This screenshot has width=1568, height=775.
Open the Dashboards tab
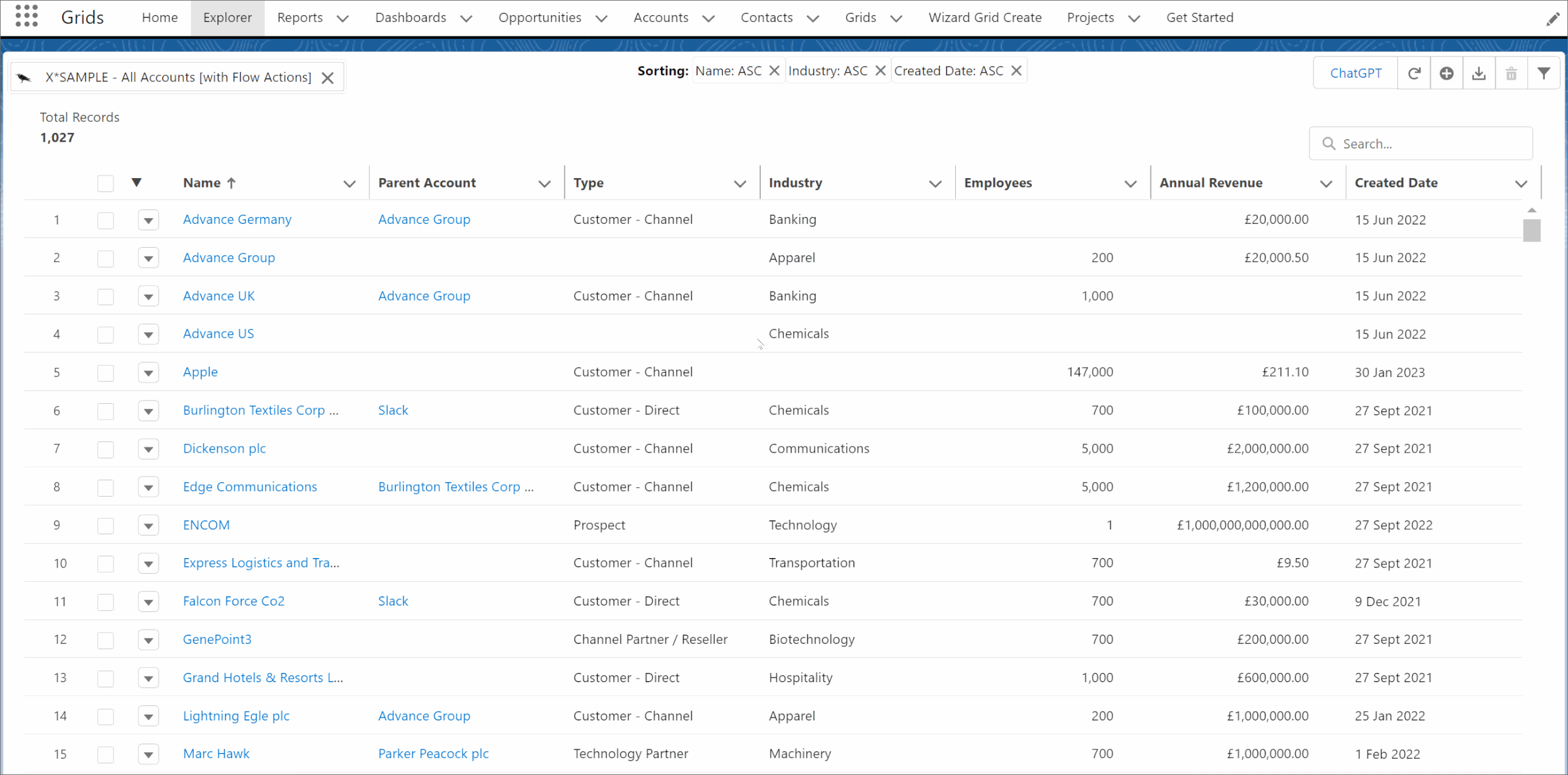(x=411, y=18)
